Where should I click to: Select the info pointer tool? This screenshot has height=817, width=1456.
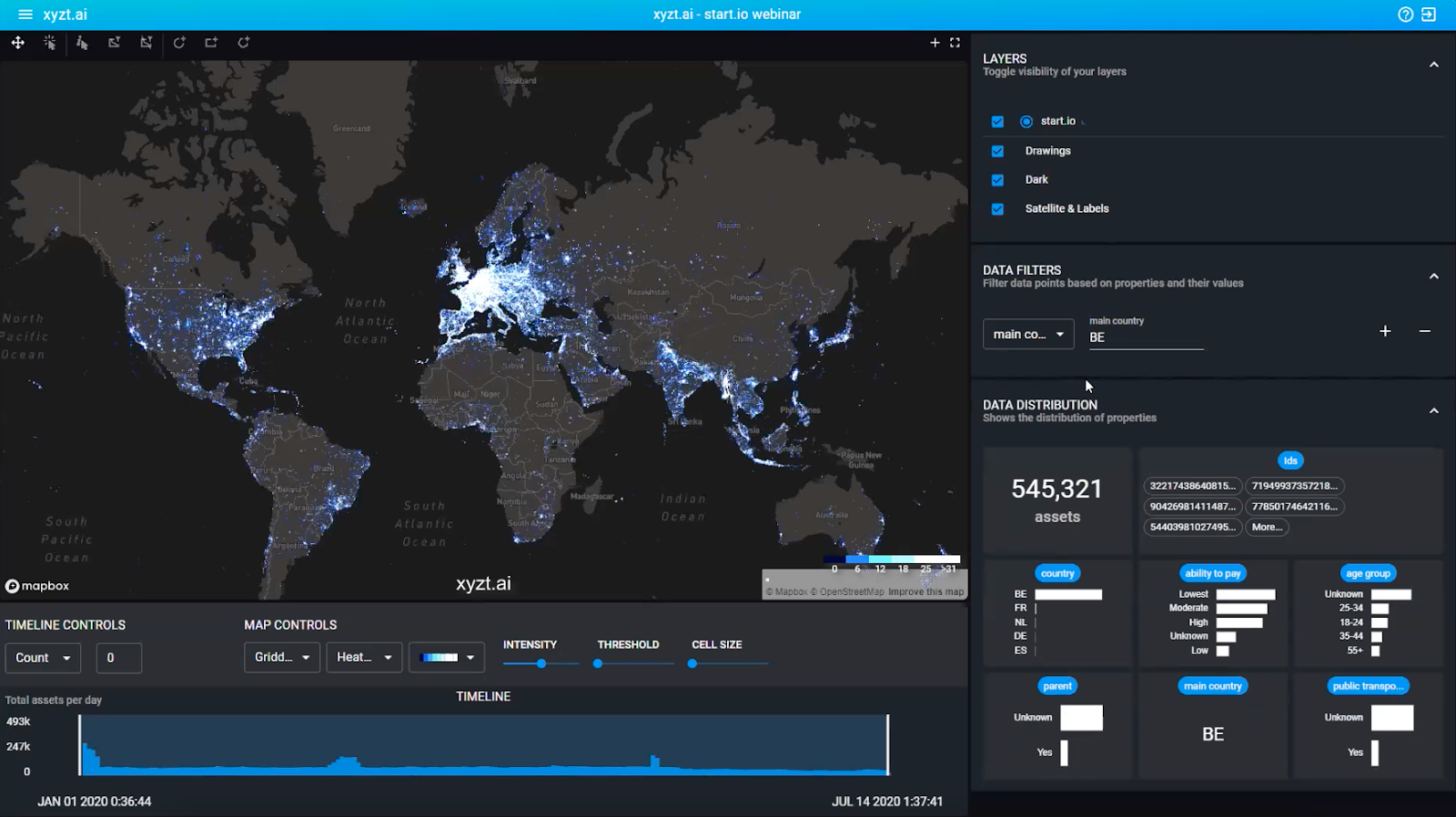[x=82, y=43]
